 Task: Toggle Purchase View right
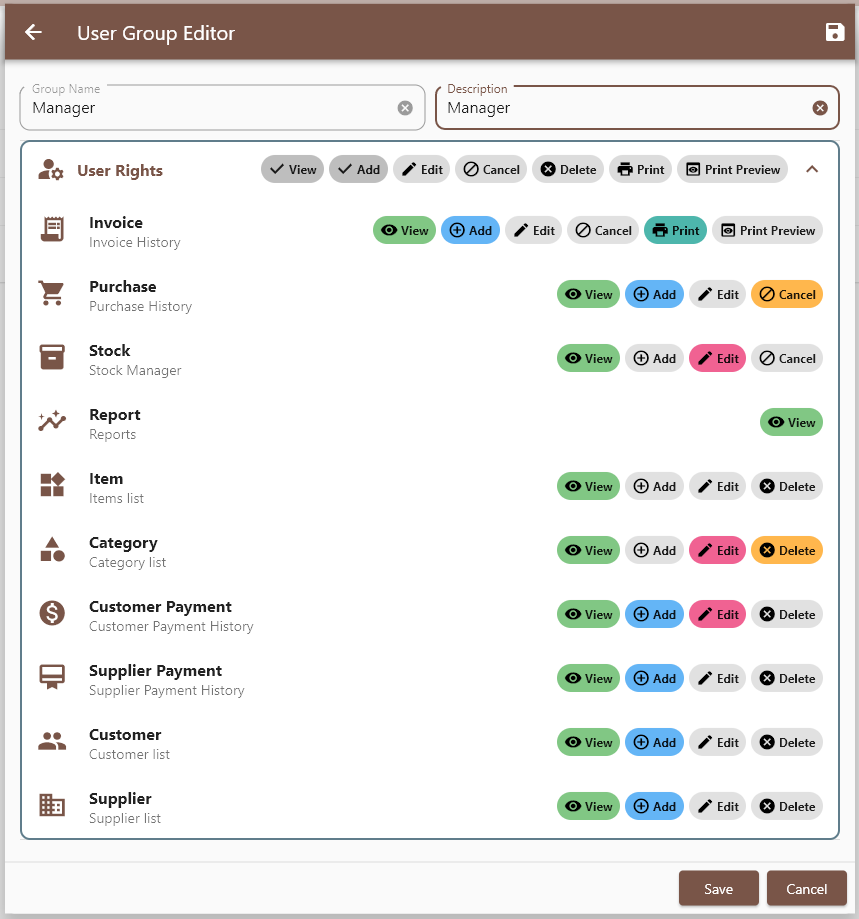(x=588, y=294)
